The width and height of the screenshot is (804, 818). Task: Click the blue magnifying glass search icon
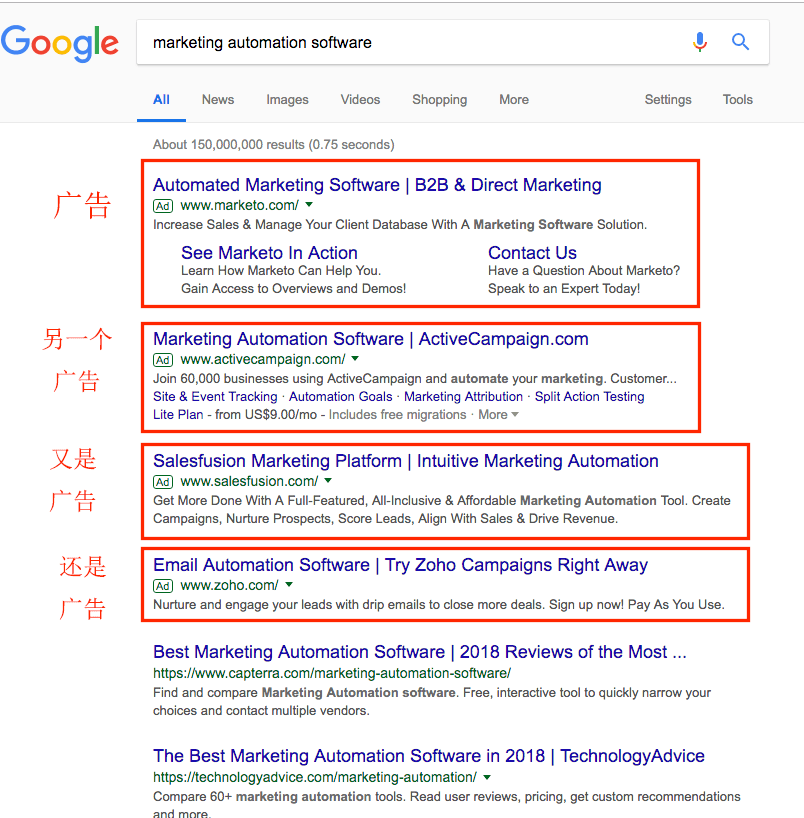click(x=740, y=42)
